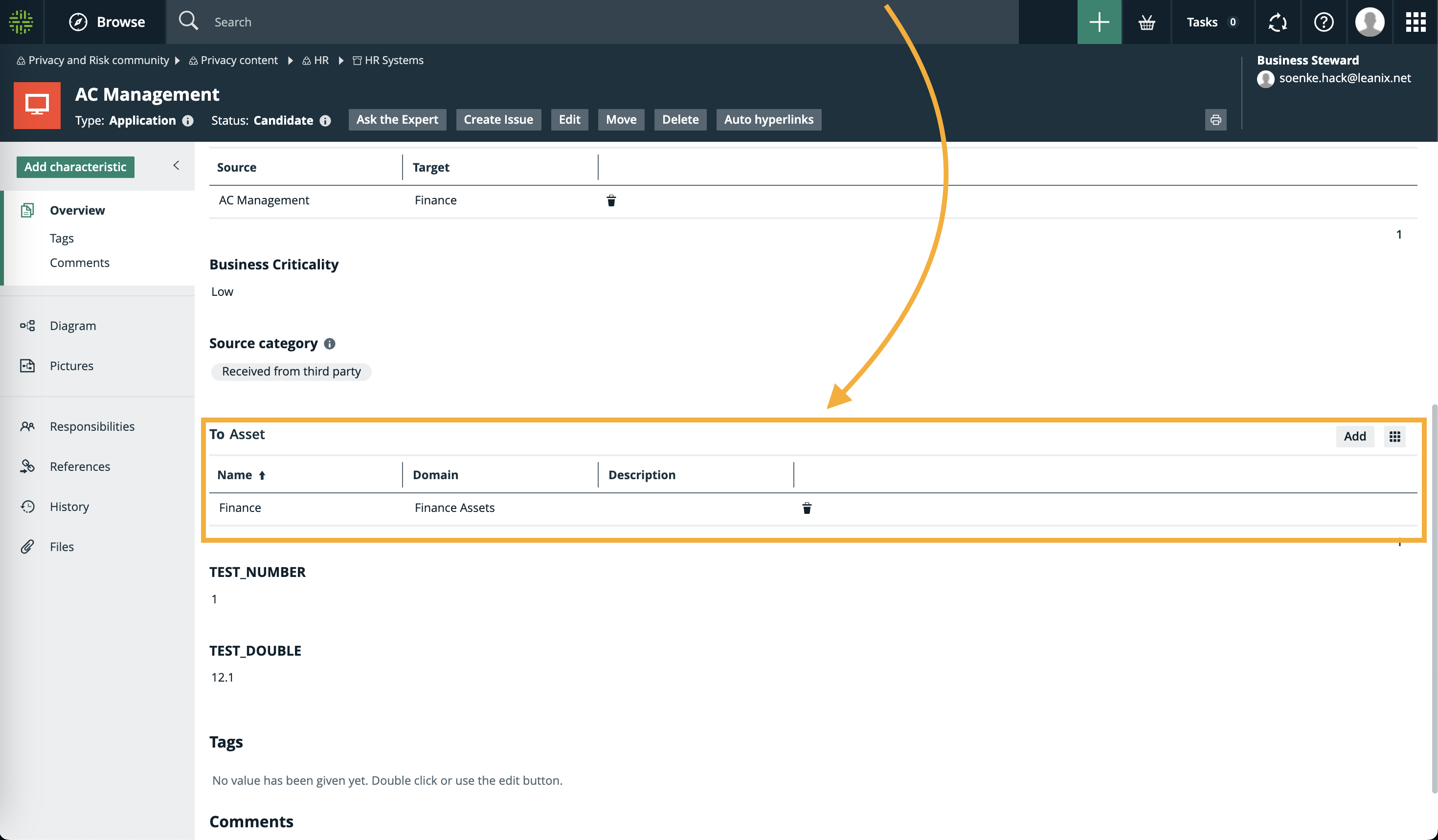Open the help question mark icon

(x=1324, y=22)
